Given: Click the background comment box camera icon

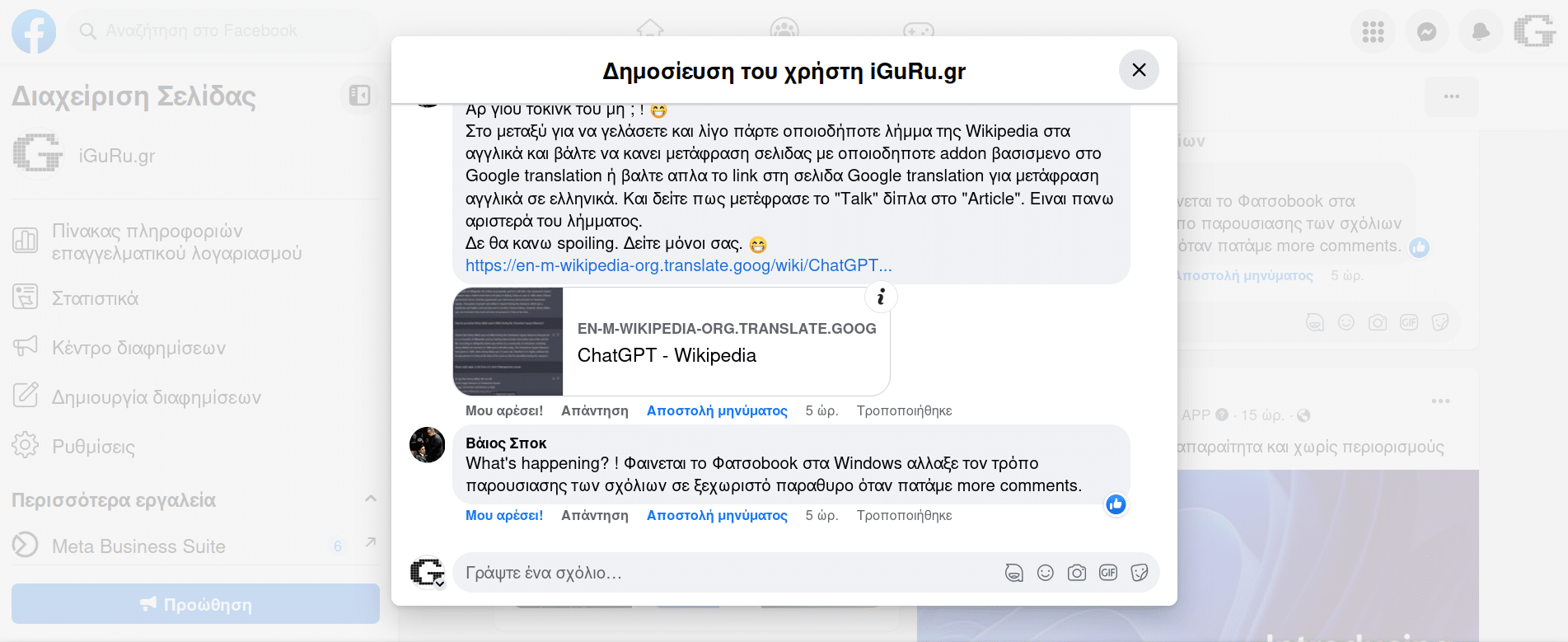Looking at the screenshot, I should point(1378,322).
